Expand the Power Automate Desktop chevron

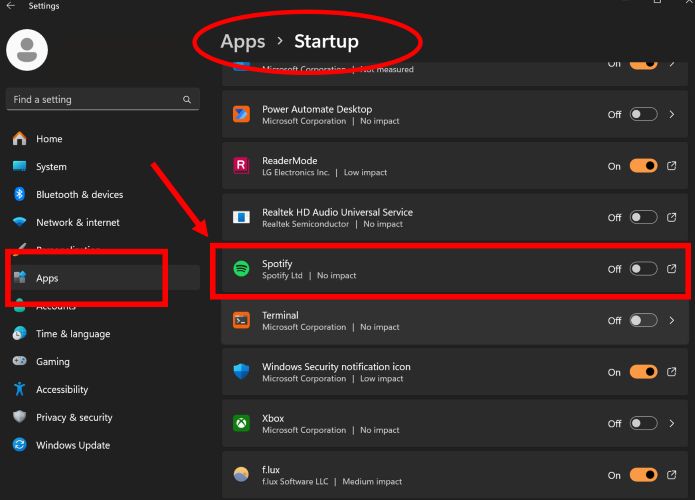(672, 114)
